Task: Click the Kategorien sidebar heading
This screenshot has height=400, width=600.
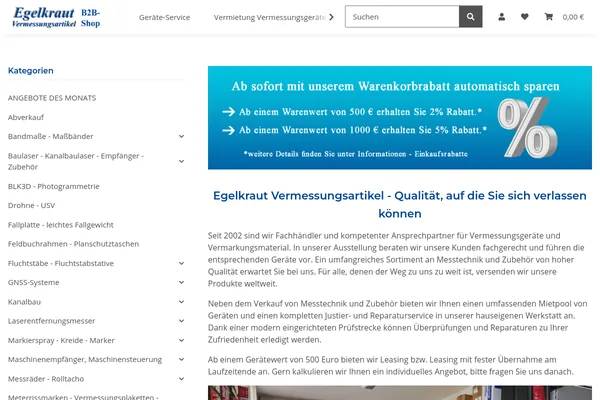Action: click(x=31, y=70)
